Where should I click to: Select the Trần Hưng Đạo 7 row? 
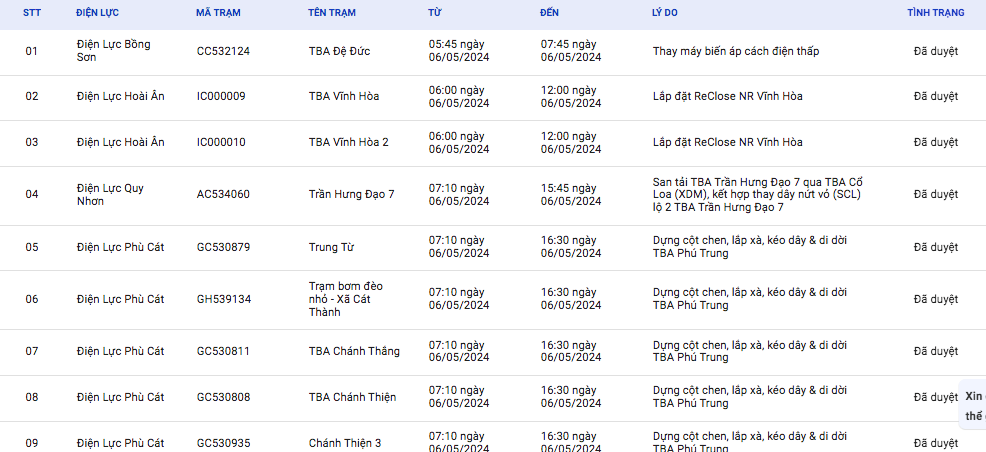351,194
